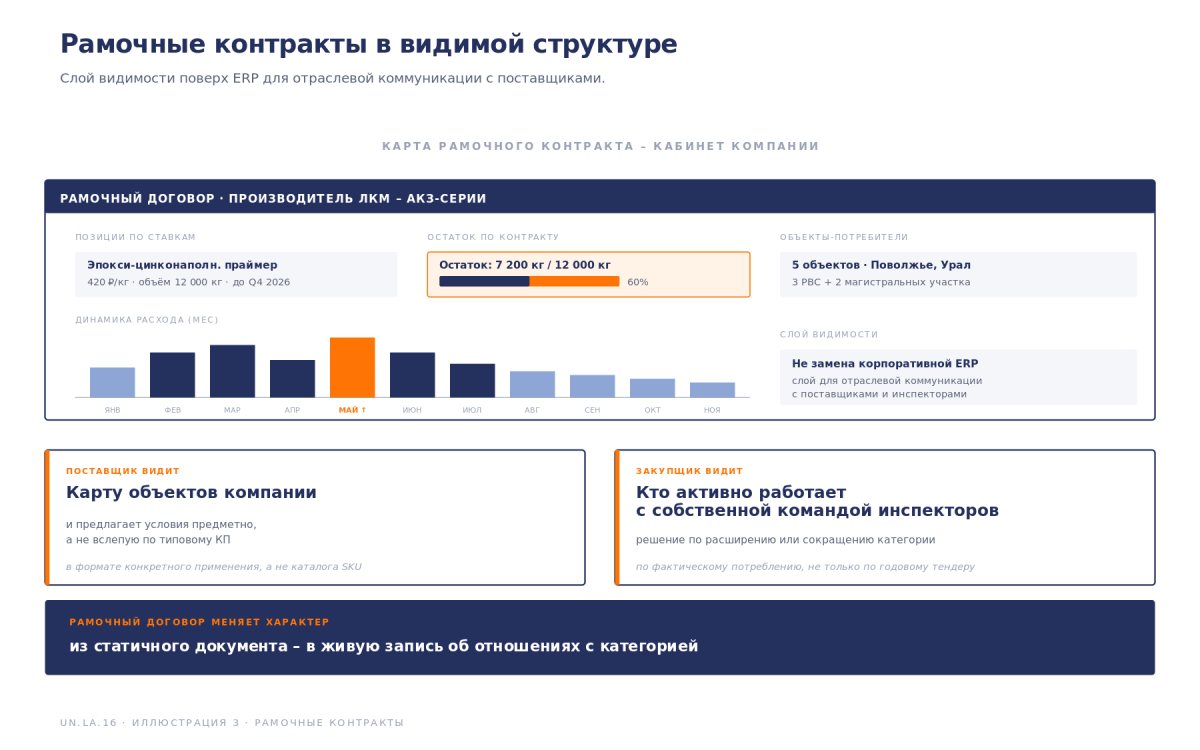Click the «Рамочные контракты в видимой структуре» heading
The image size is (1200, 750).
click(x=369, y=45)
